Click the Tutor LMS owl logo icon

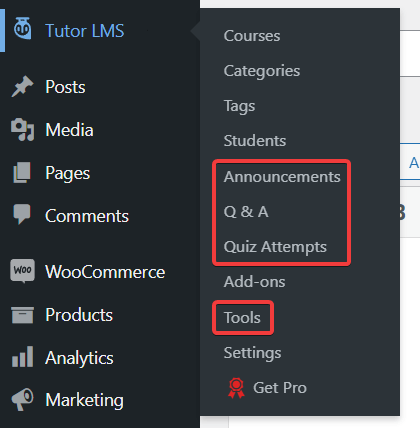23,29
